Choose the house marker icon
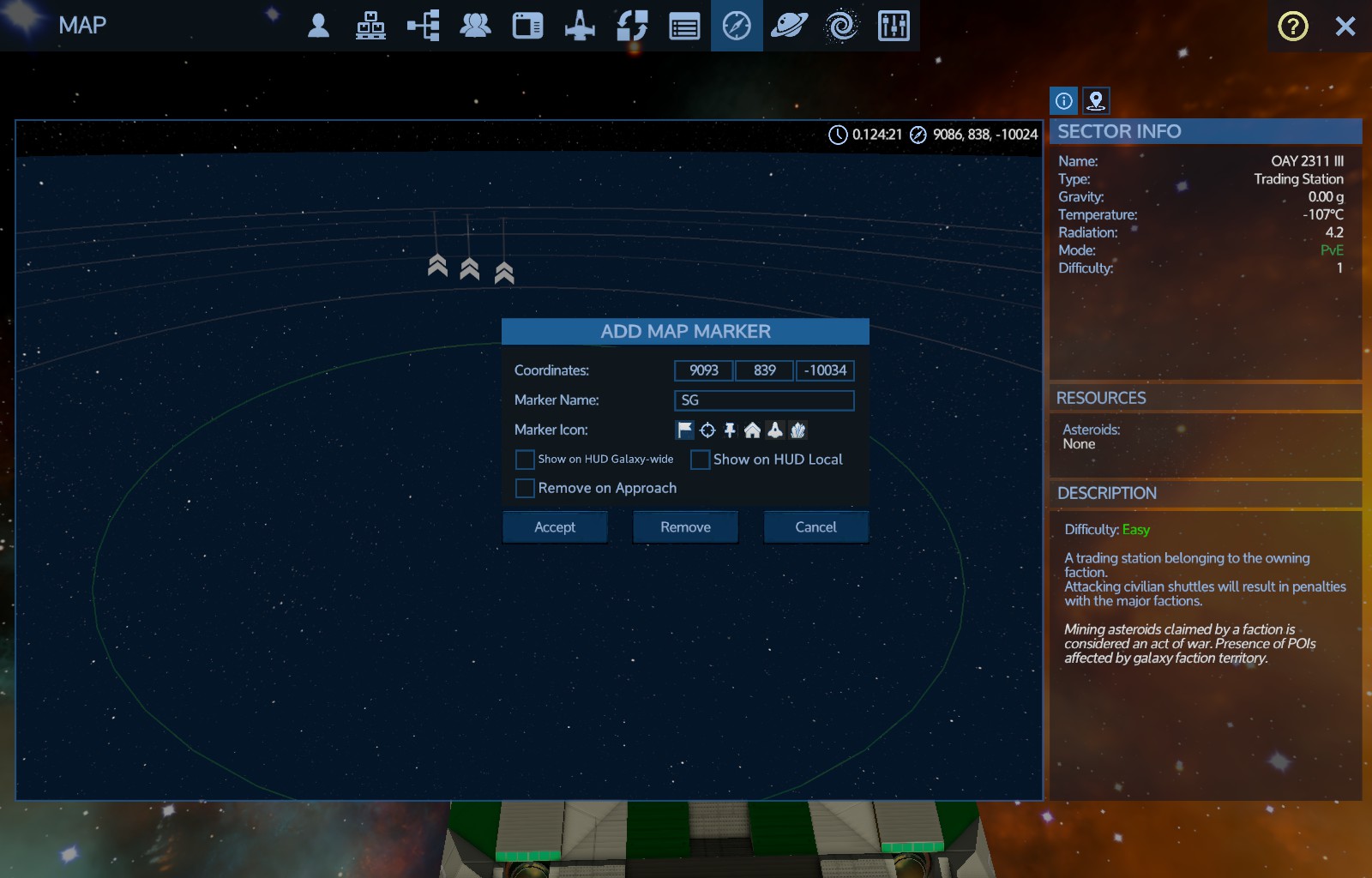This screenshot has height=878, width=1372. (752, 430)
